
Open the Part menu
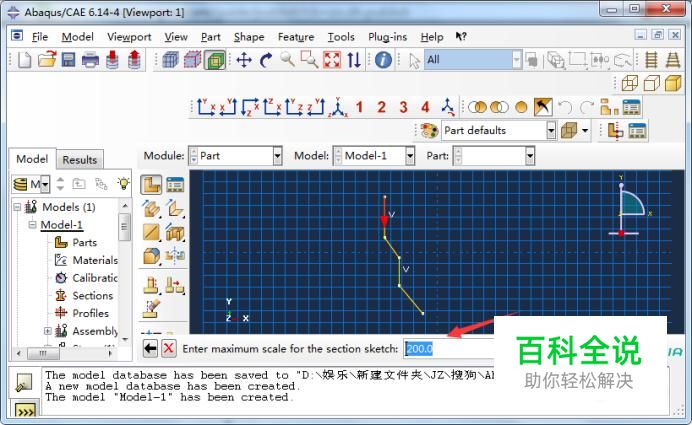(x=211, y=37)
